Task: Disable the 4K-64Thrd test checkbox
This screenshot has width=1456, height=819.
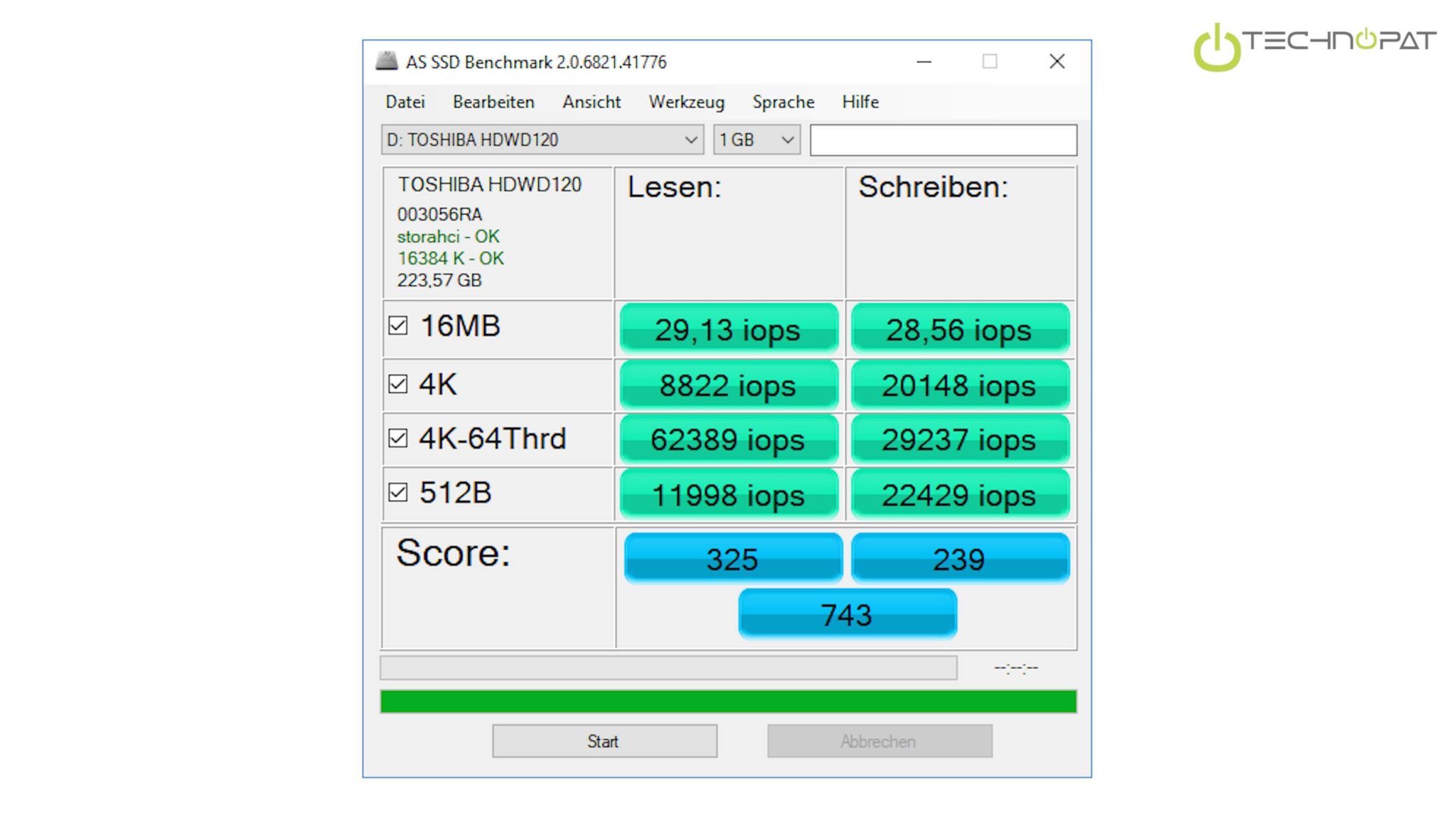Action: coord(398,438)
